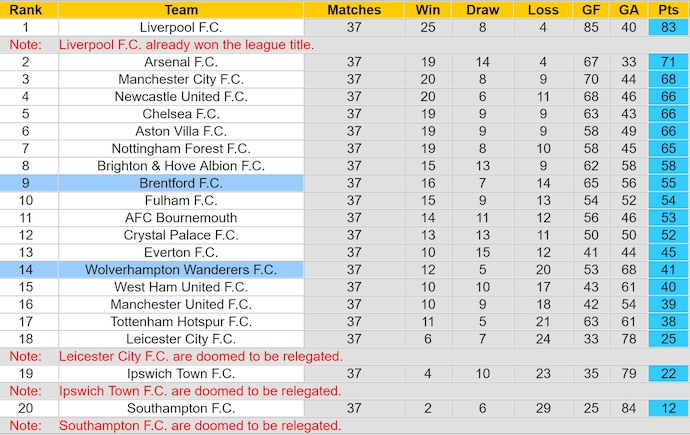Click the Liverpool F.C. team name
The width and height of the screenshot is (690, 435).
181,27
